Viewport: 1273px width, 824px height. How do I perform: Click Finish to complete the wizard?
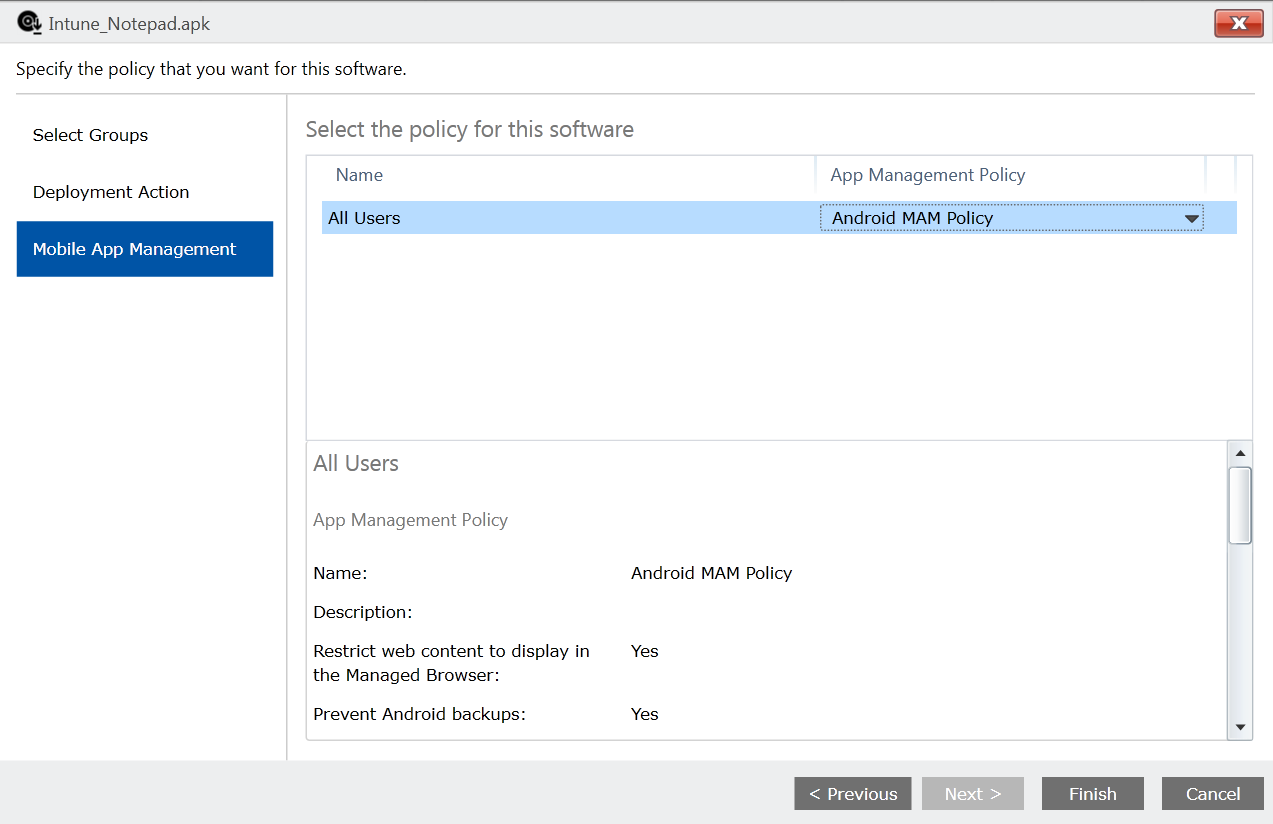[x=1093, y=794]
